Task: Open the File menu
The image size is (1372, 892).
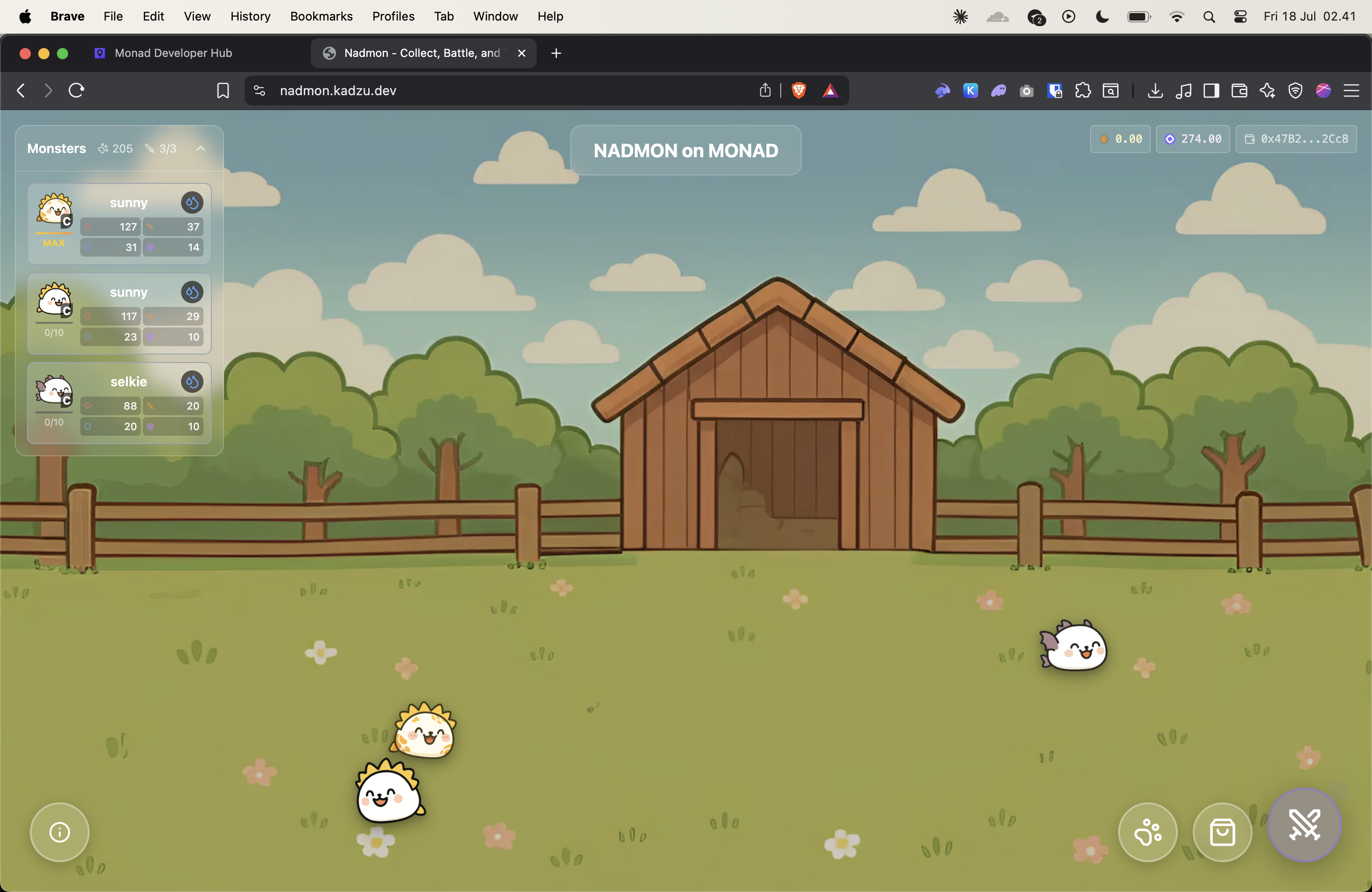Action: (113, 16)
